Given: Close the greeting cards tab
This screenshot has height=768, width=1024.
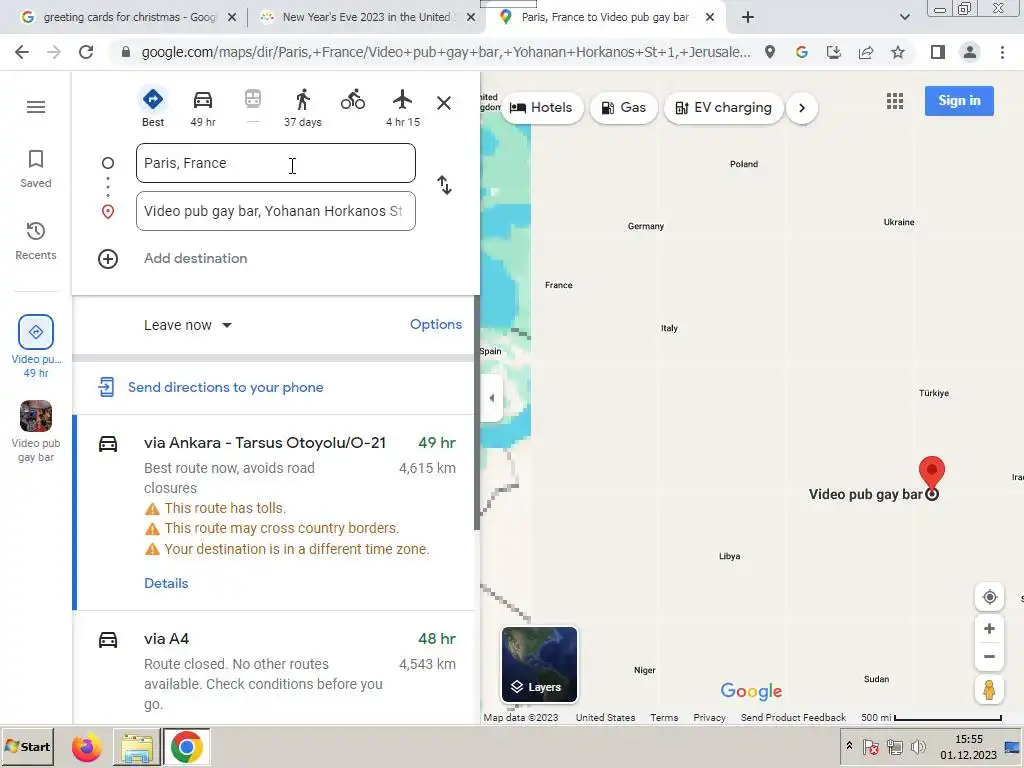Looking at the screenshot, I should 232,17.
